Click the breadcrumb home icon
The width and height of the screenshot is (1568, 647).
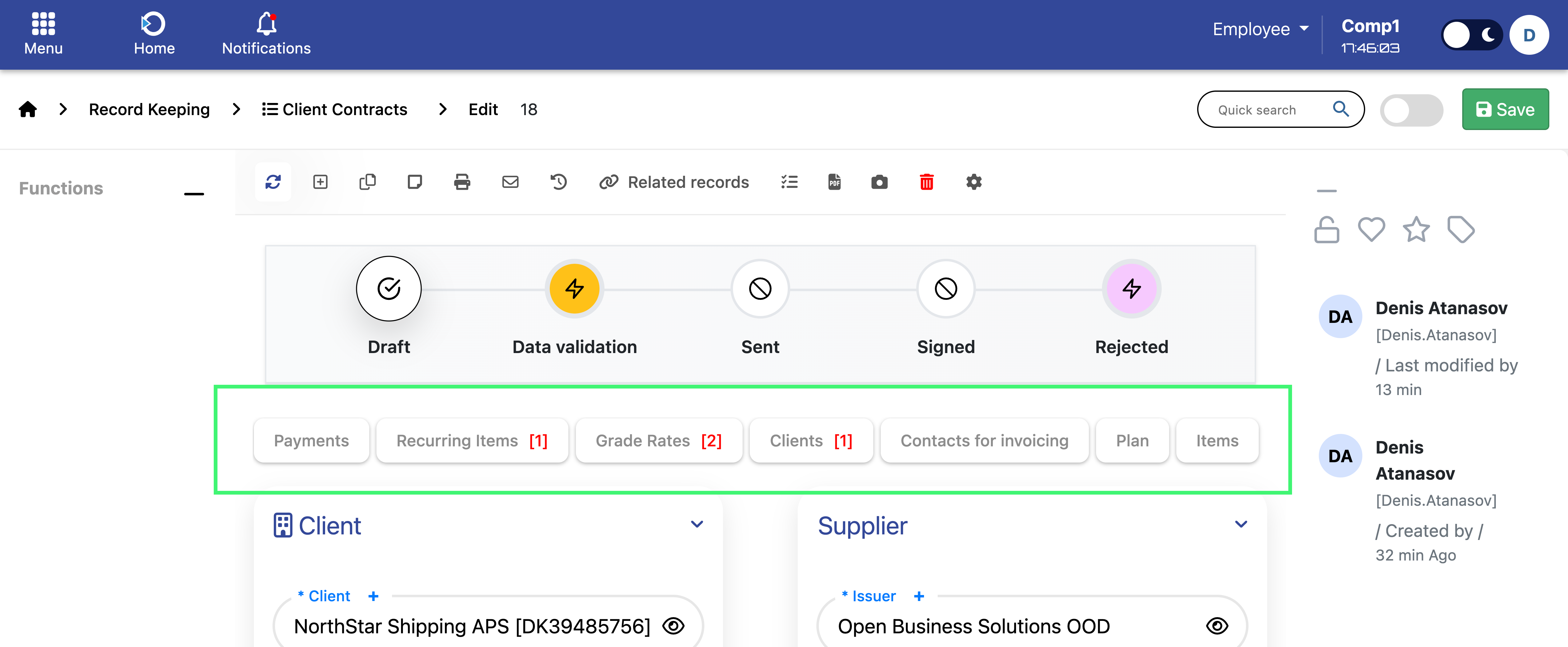point(28,109)
